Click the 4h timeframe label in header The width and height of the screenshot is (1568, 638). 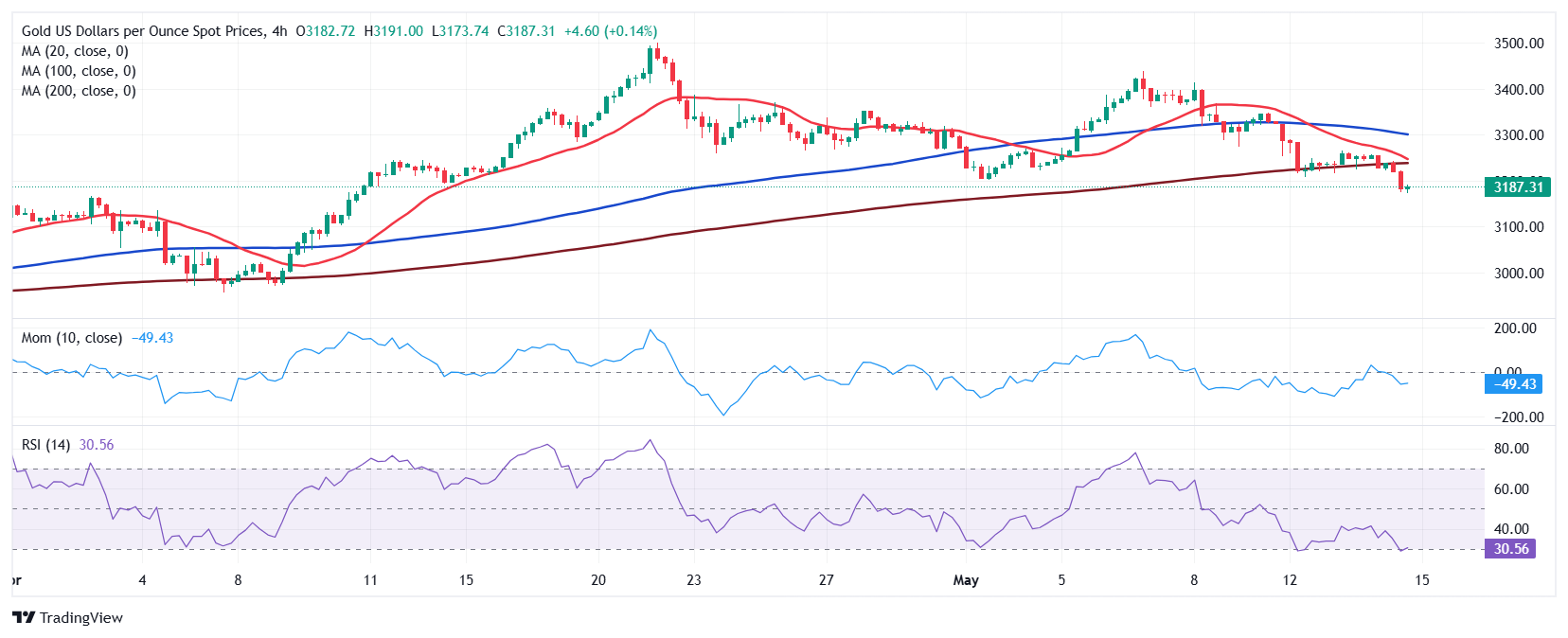(279, 31)
